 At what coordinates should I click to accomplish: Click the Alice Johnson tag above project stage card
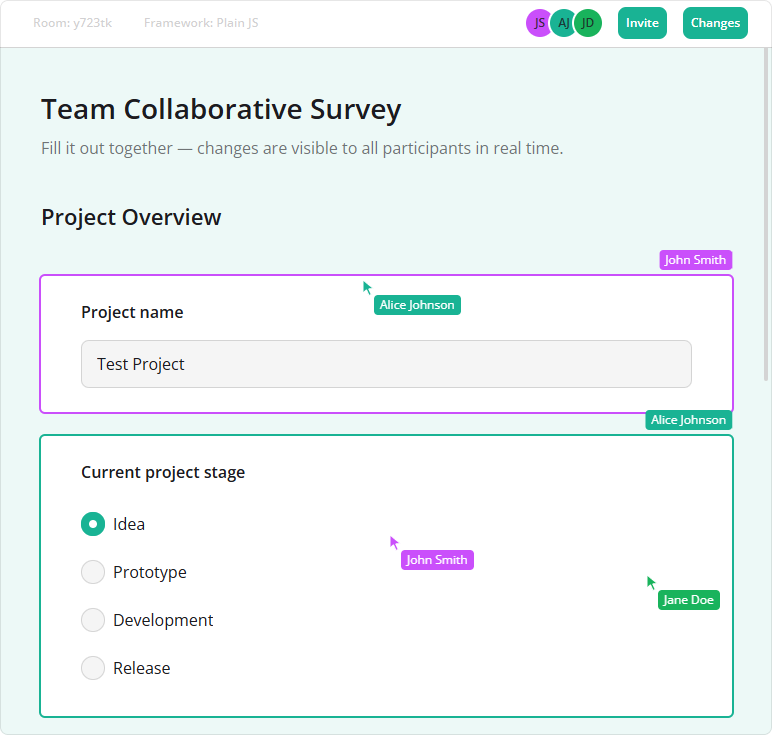(688, 420)
